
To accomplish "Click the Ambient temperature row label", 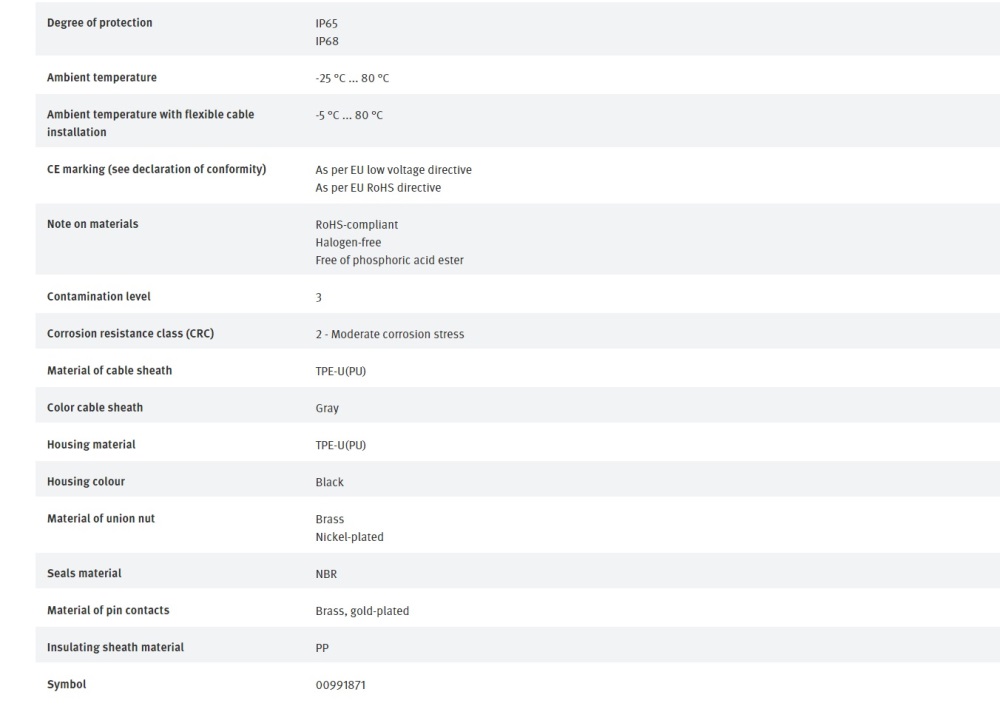I will 102,78.
